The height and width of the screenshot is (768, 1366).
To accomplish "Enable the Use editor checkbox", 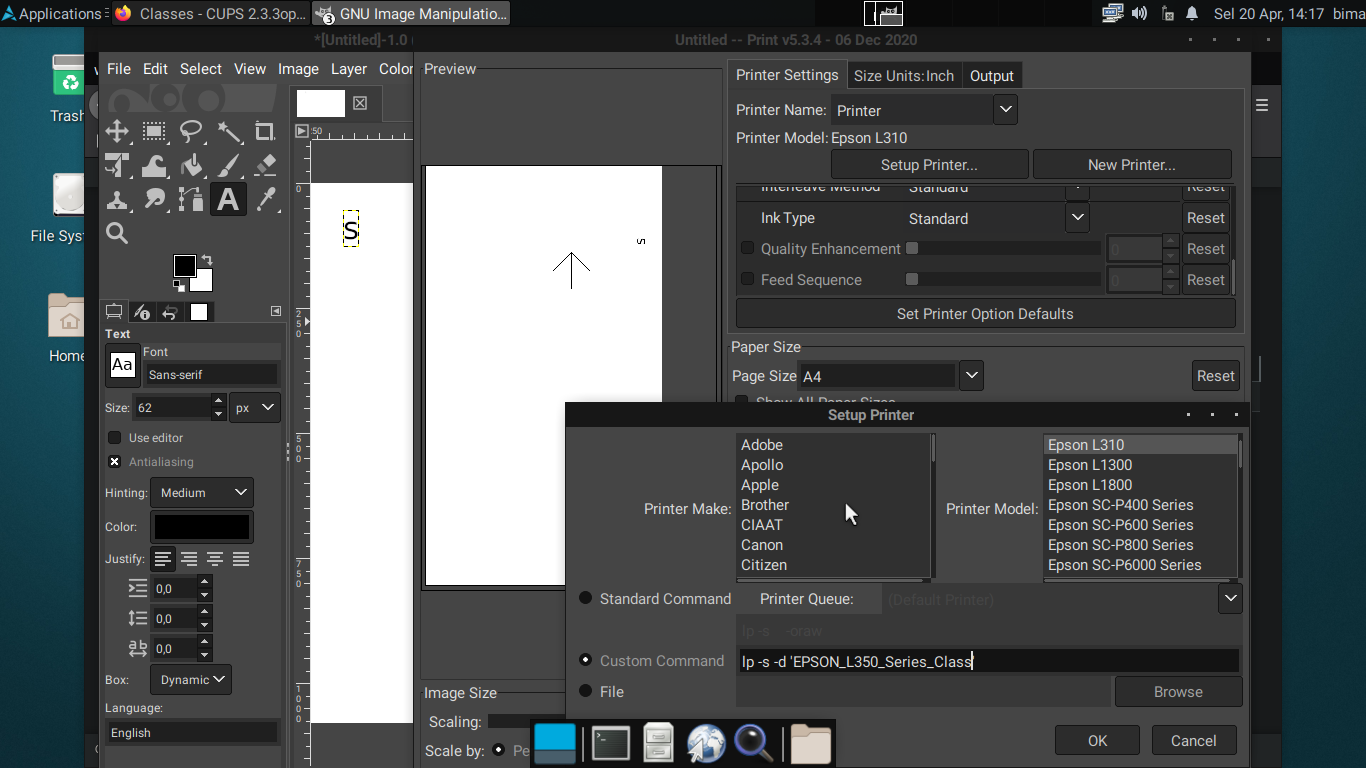I will [114, 438].
